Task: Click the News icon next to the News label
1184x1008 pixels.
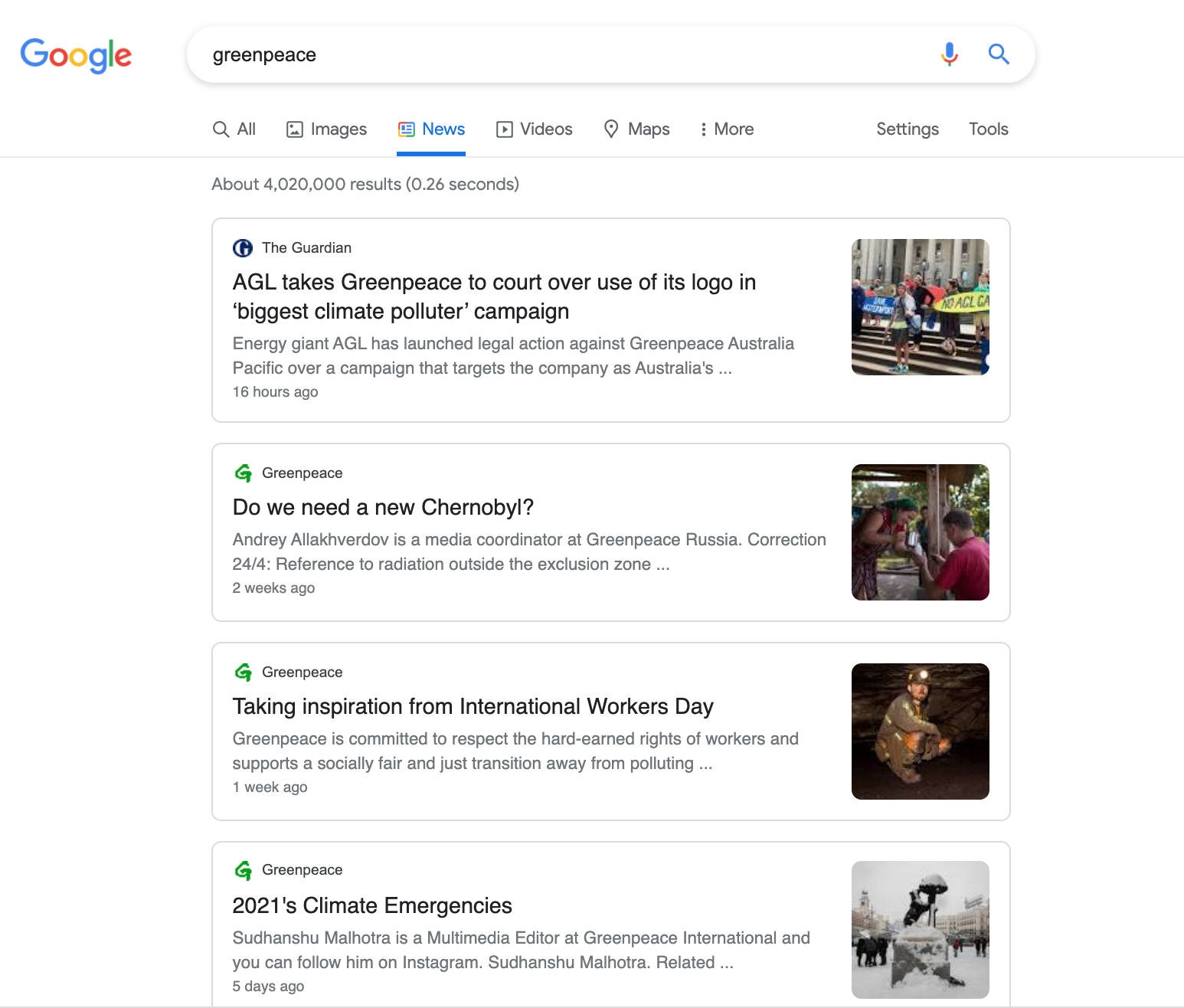Action: click(x=406, y=129)
